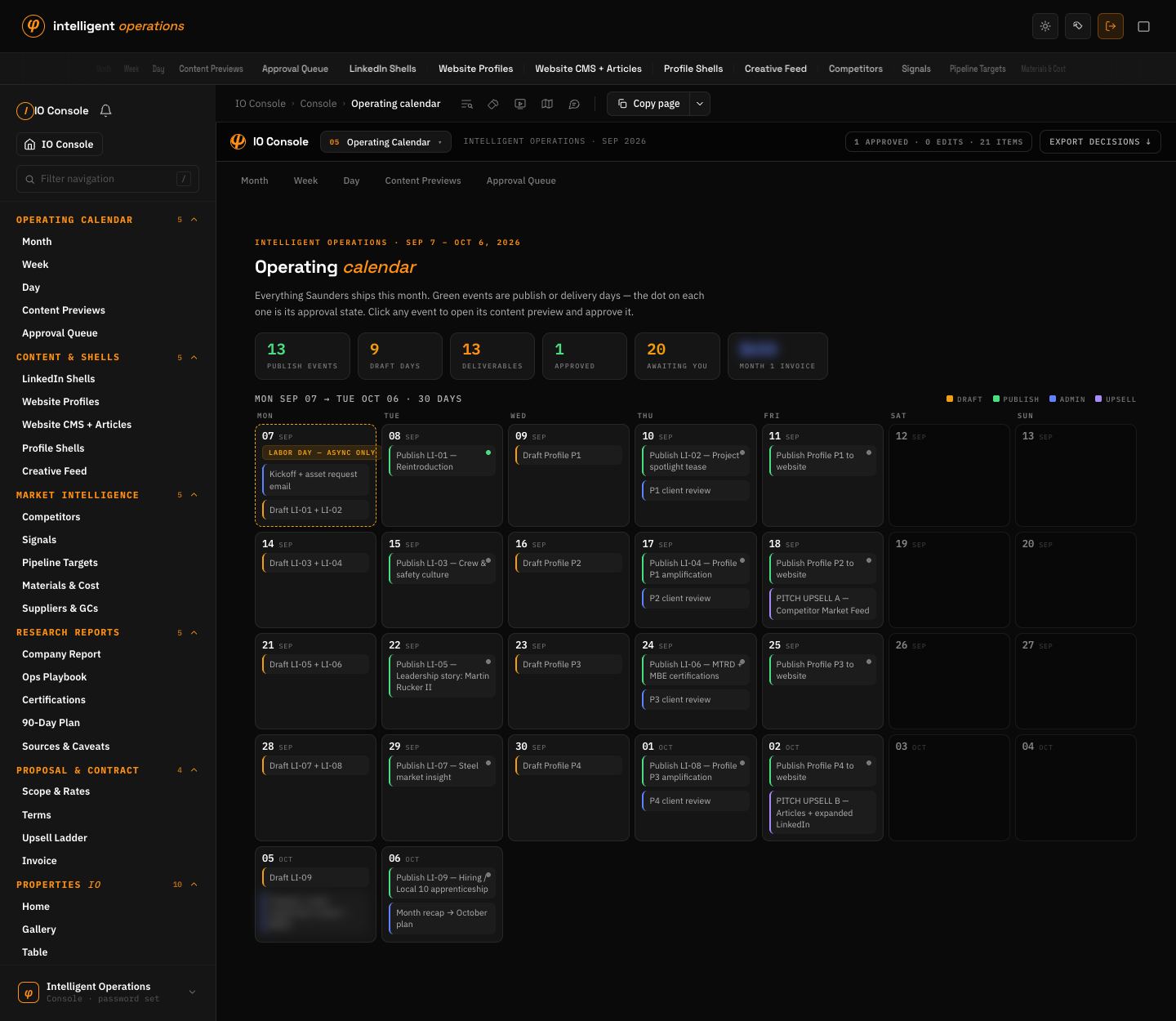Expand the Intelligent Operations workspace switcher chevron
Screen dimensions: 1176x1021
192,992
